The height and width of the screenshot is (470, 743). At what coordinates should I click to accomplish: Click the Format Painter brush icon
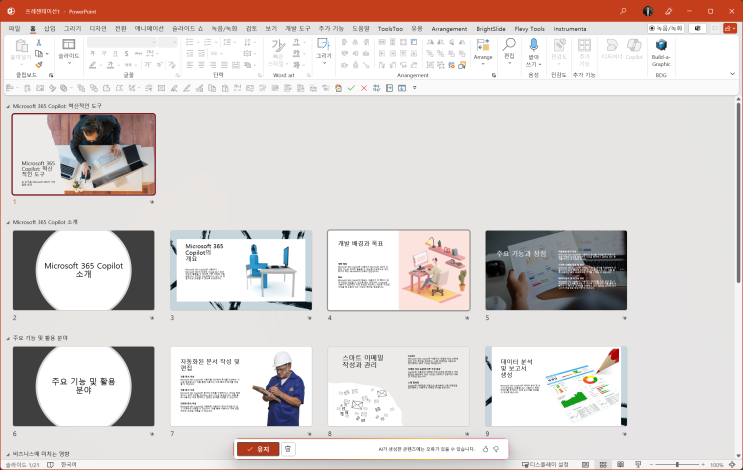[x=39, y=64]
